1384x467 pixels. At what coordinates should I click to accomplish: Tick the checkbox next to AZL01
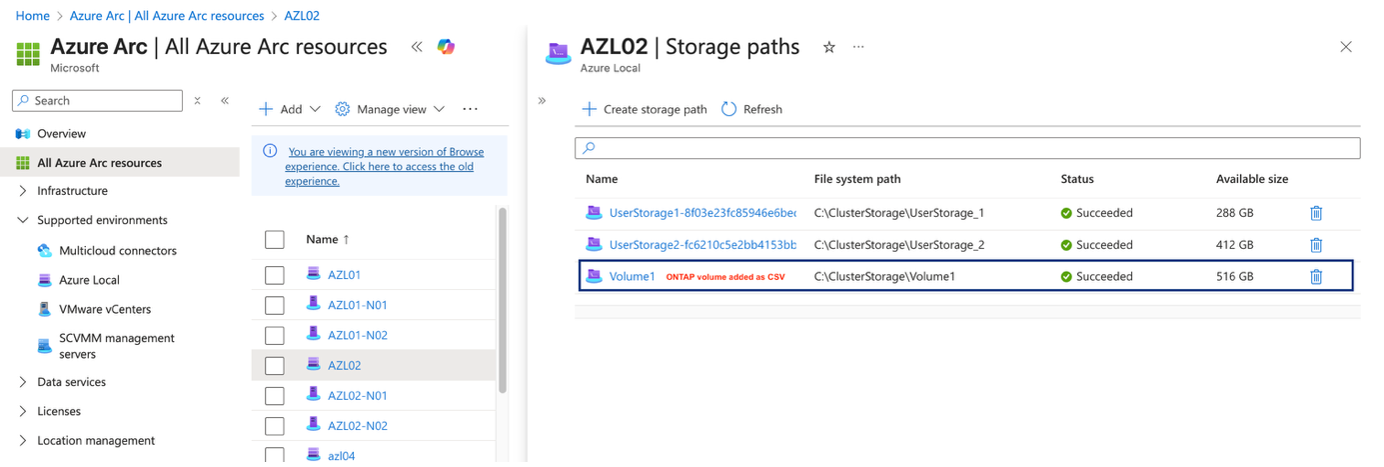tap(274, 275)
